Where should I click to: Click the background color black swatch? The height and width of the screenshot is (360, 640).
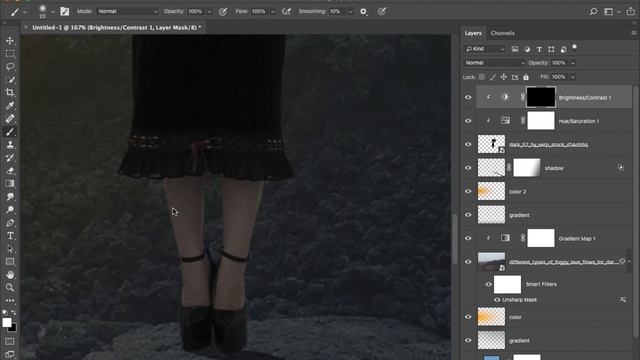click(x=13, y=328)
